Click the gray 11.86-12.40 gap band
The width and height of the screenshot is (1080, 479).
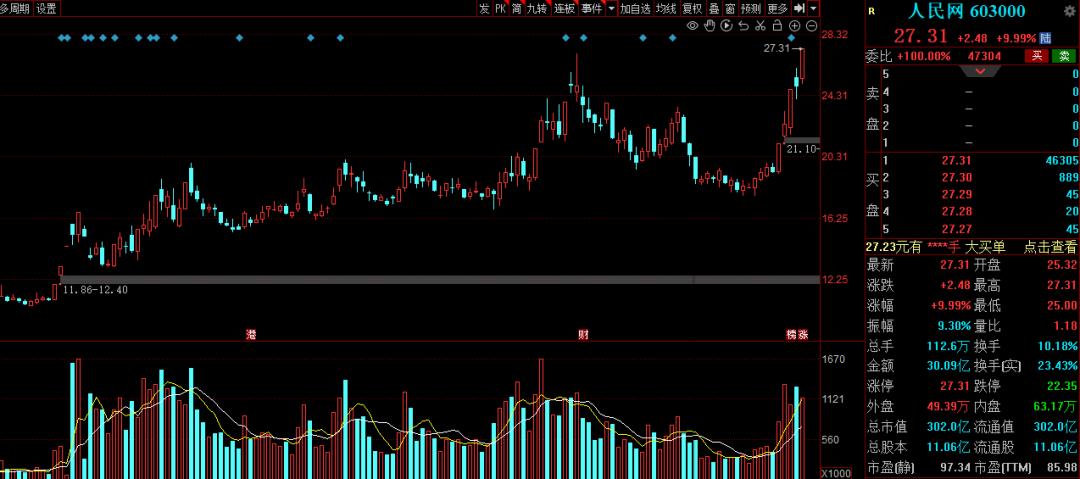click(x=441, y=280)
